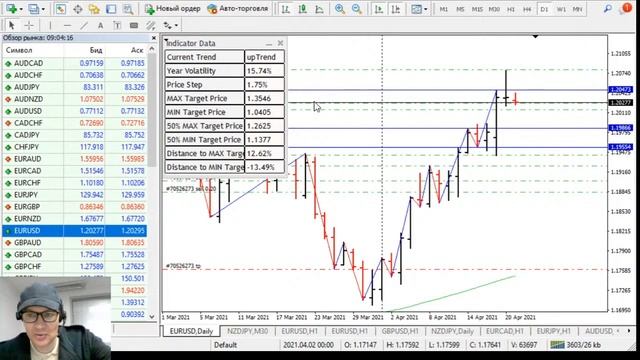
Task: Select the AUDCAD row in Market Watch
Action: point(75,63)
